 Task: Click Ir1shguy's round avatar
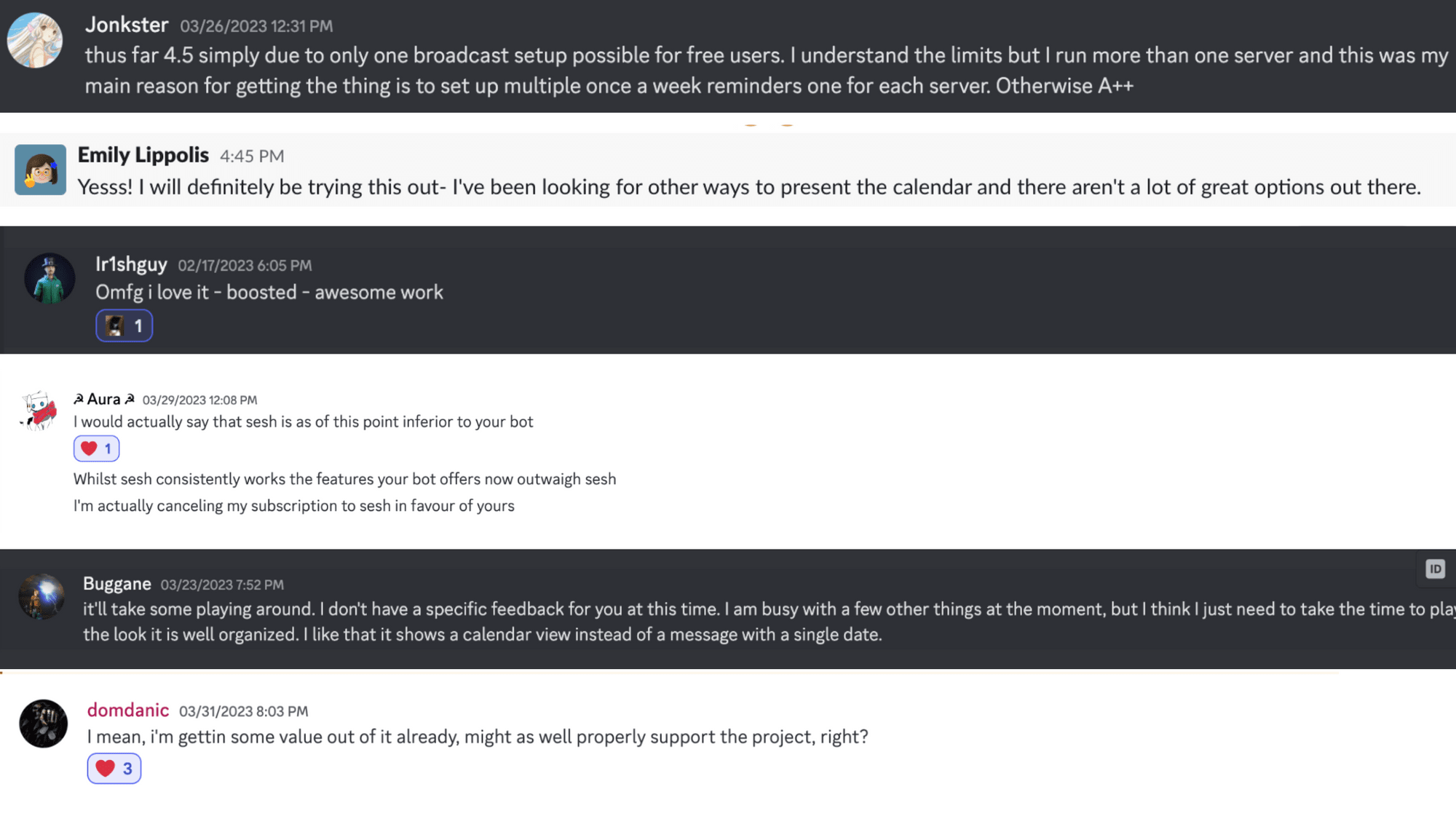[x=50, y=278]
